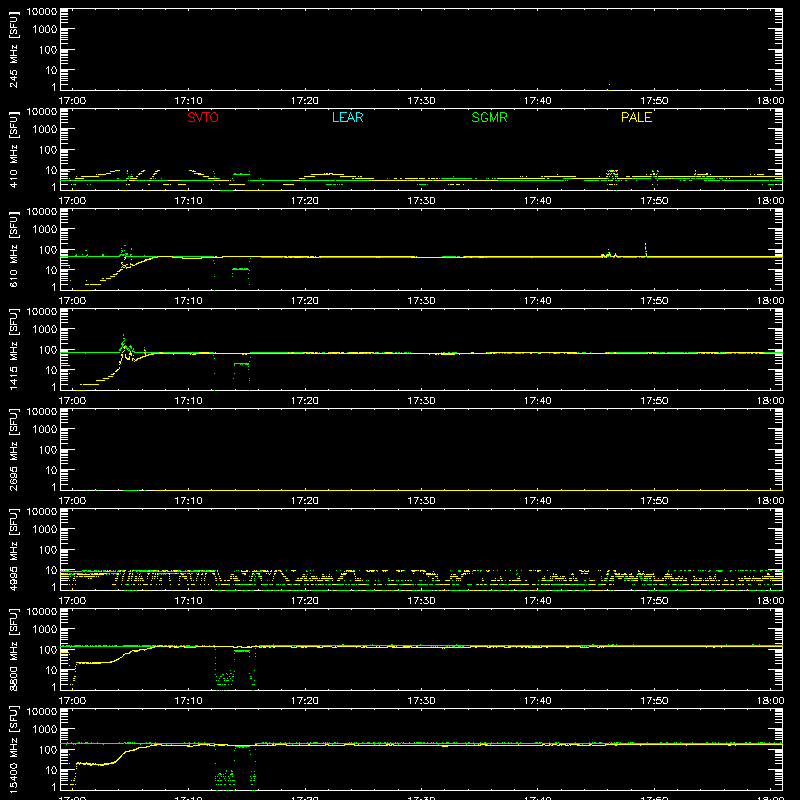800x800 pixels.
Task: Select the '8800 MHz [SFU]' axis label
Action: [13, 649]
